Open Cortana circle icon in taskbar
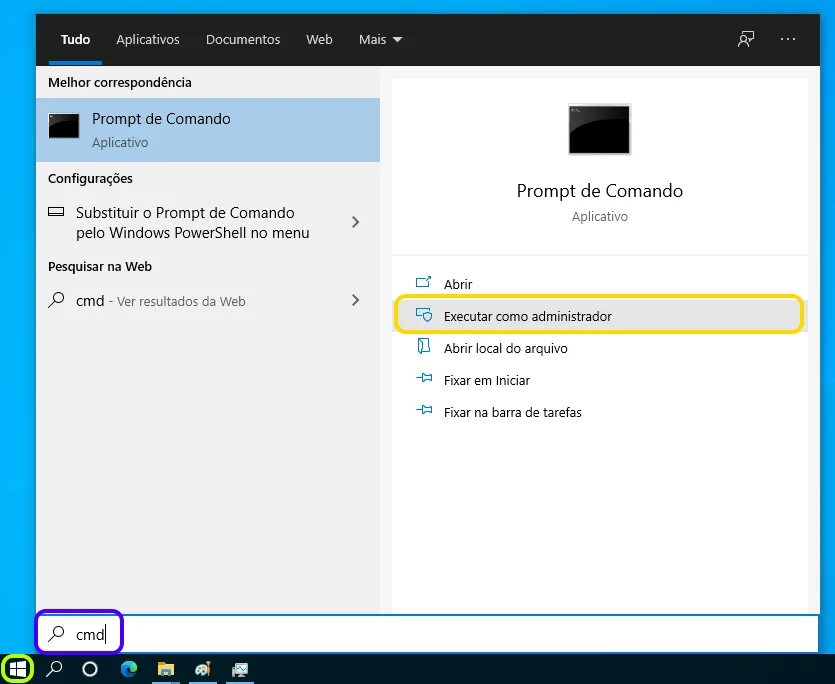 click(x=90, y=669)
